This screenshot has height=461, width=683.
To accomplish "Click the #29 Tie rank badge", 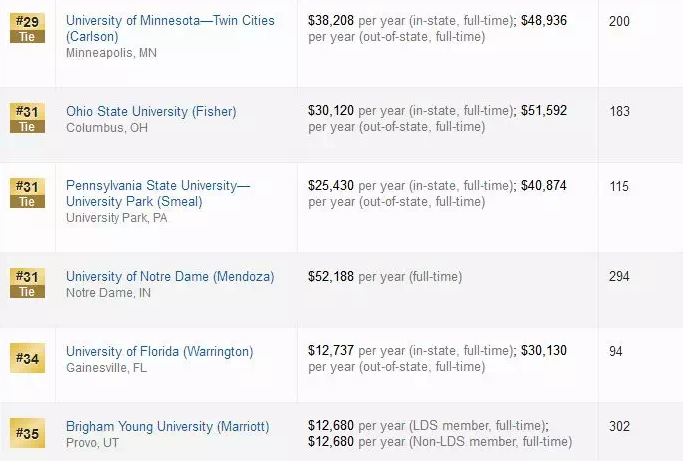I will [27, 28].
